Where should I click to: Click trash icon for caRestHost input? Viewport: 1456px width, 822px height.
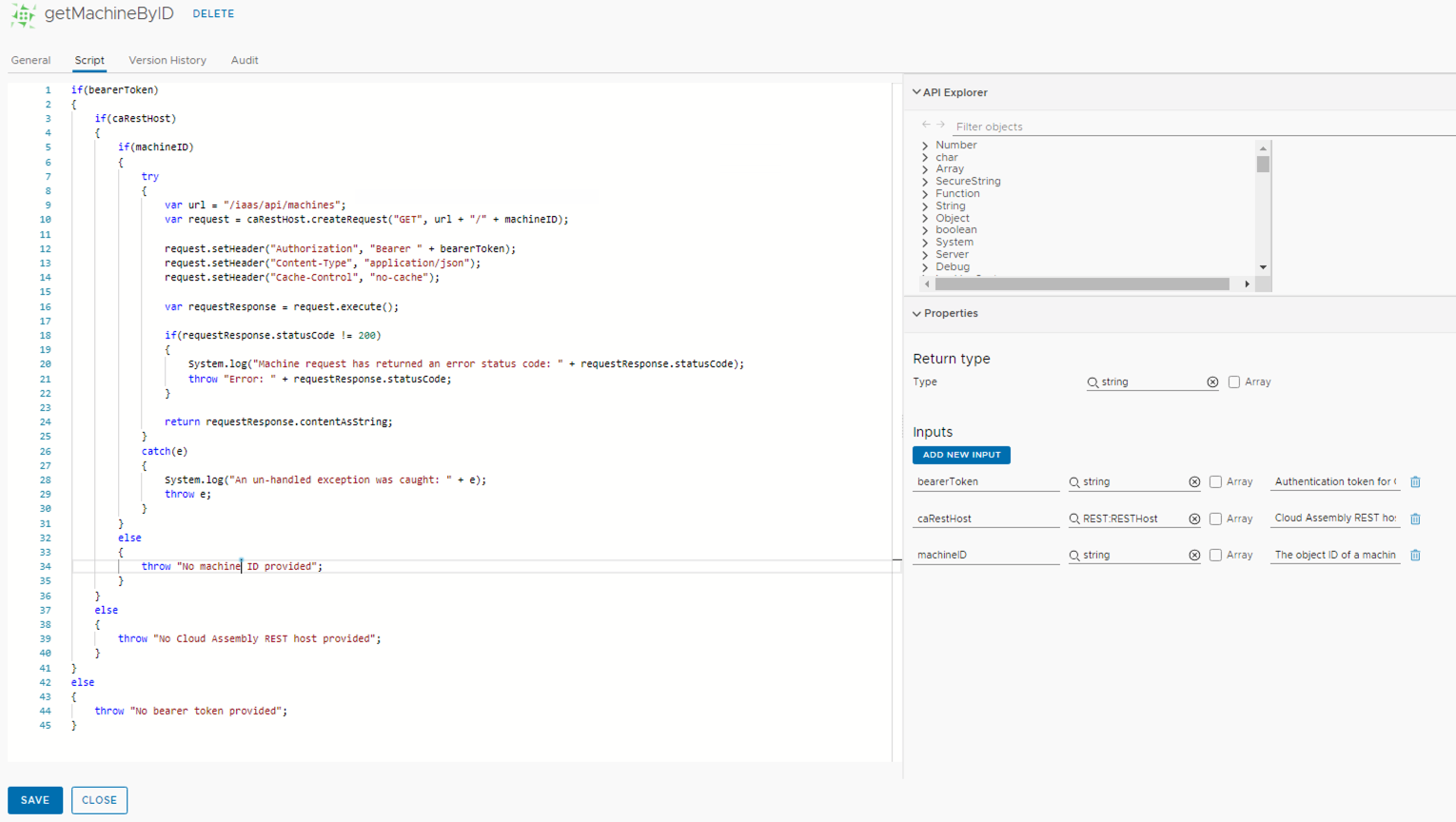[1415, 519]
